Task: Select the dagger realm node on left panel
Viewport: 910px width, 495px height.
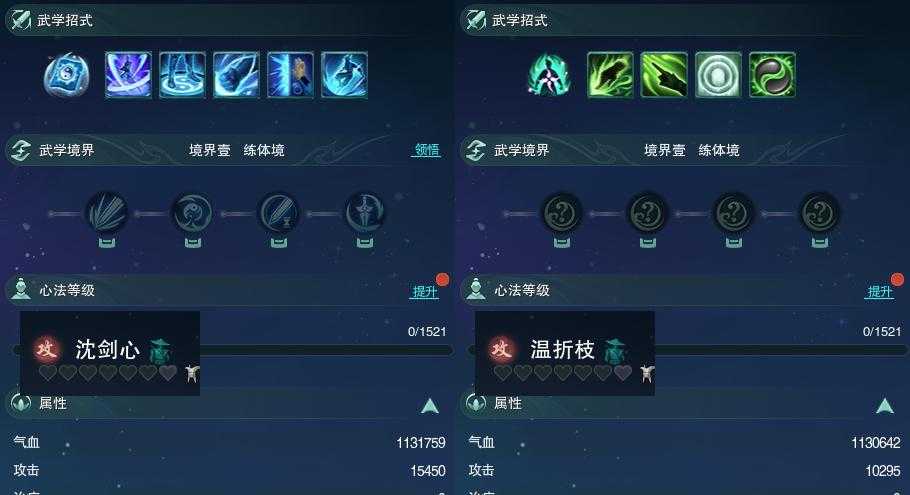Action: [x=365, y=214]
